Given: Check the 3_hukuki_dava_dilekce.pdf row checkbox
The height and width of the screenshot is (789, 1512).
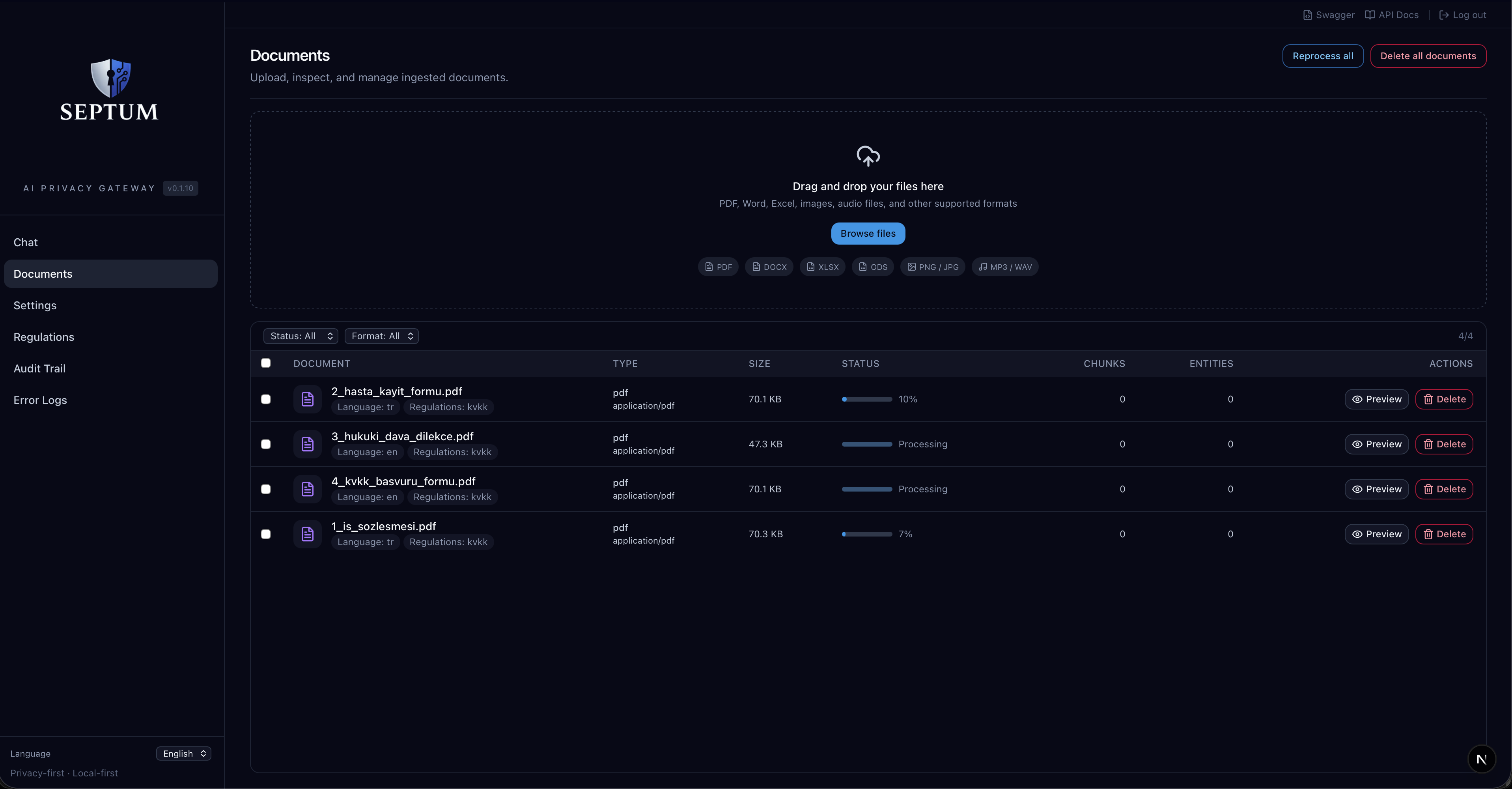Looking at the screenshot, I should point(266,444).
